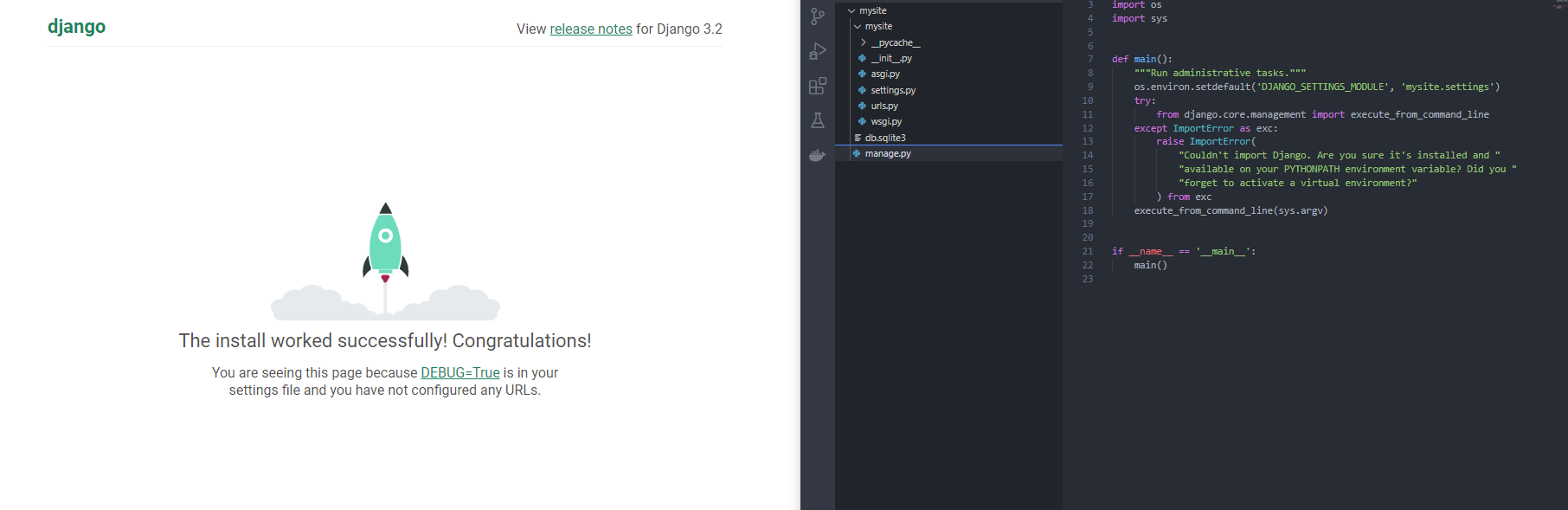
Task: Open urls.py in the explorer
Action: (x=884, y=106)
